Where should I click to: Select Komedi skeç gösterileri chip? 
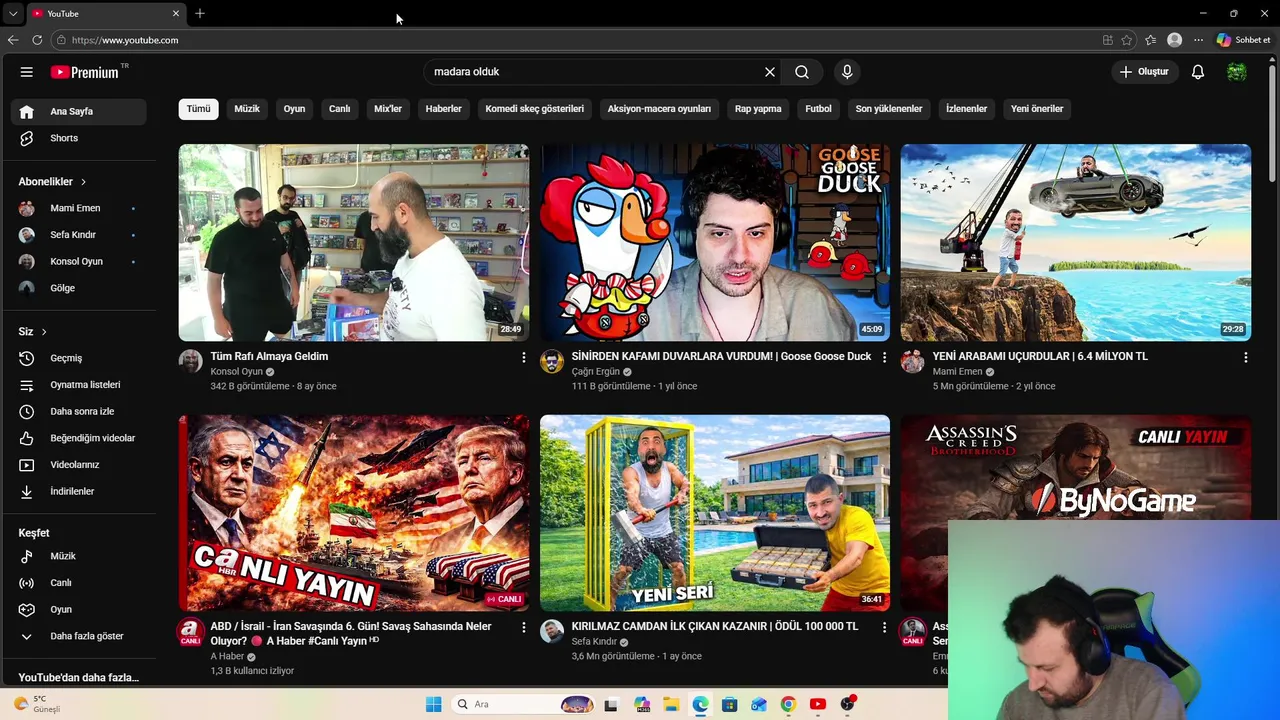(x=535, y=109)
